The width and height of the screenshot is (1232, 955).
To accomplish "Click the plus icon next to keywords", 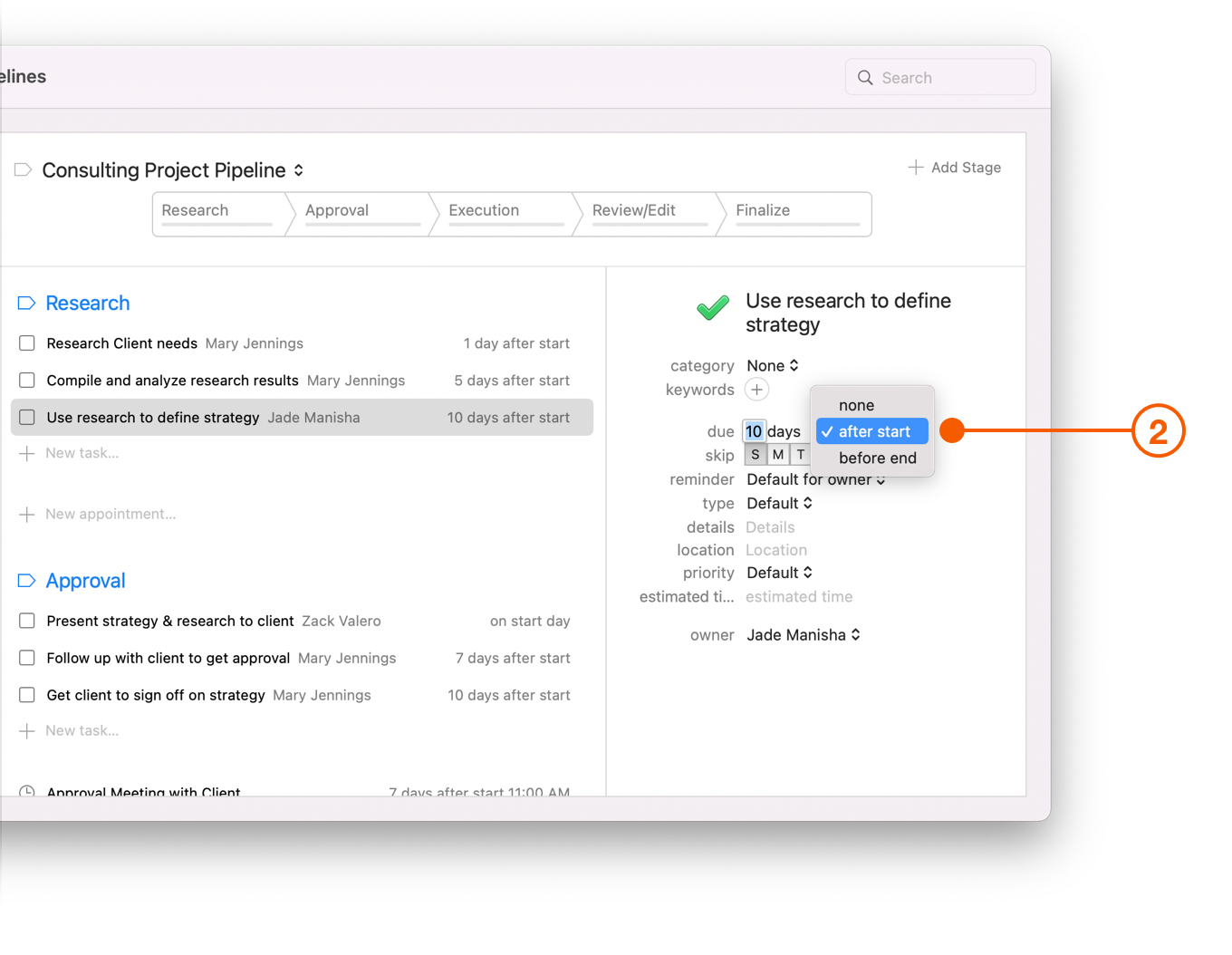I will click(756, 389).
